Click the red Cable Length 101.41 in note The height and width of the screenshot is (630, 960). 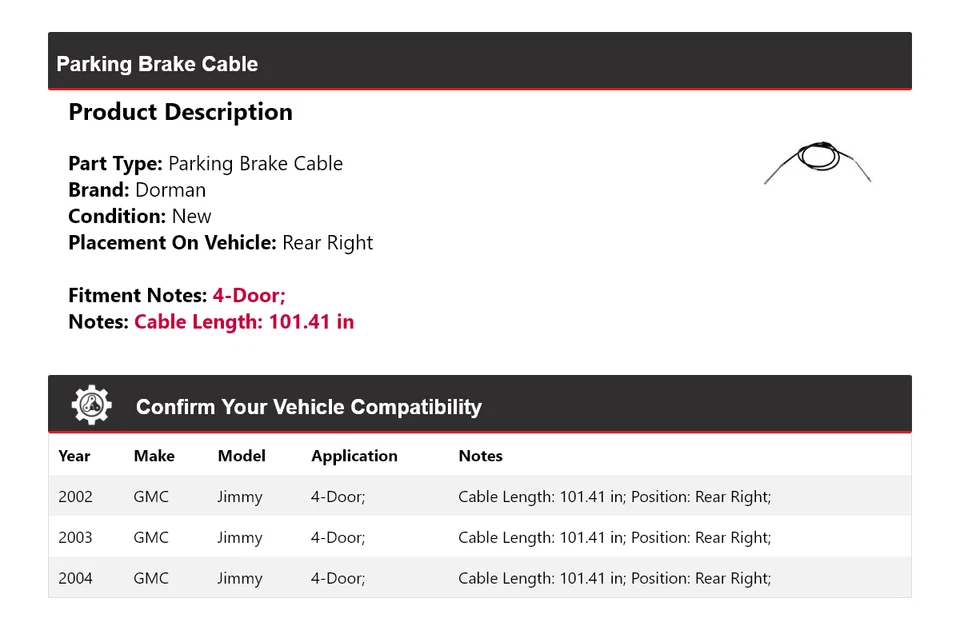244,322
